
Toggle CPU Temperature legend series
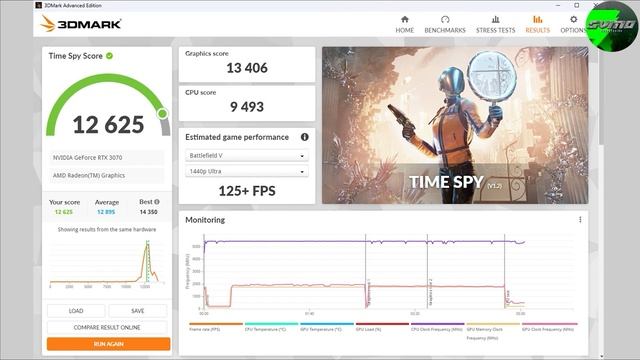(271, 327)
